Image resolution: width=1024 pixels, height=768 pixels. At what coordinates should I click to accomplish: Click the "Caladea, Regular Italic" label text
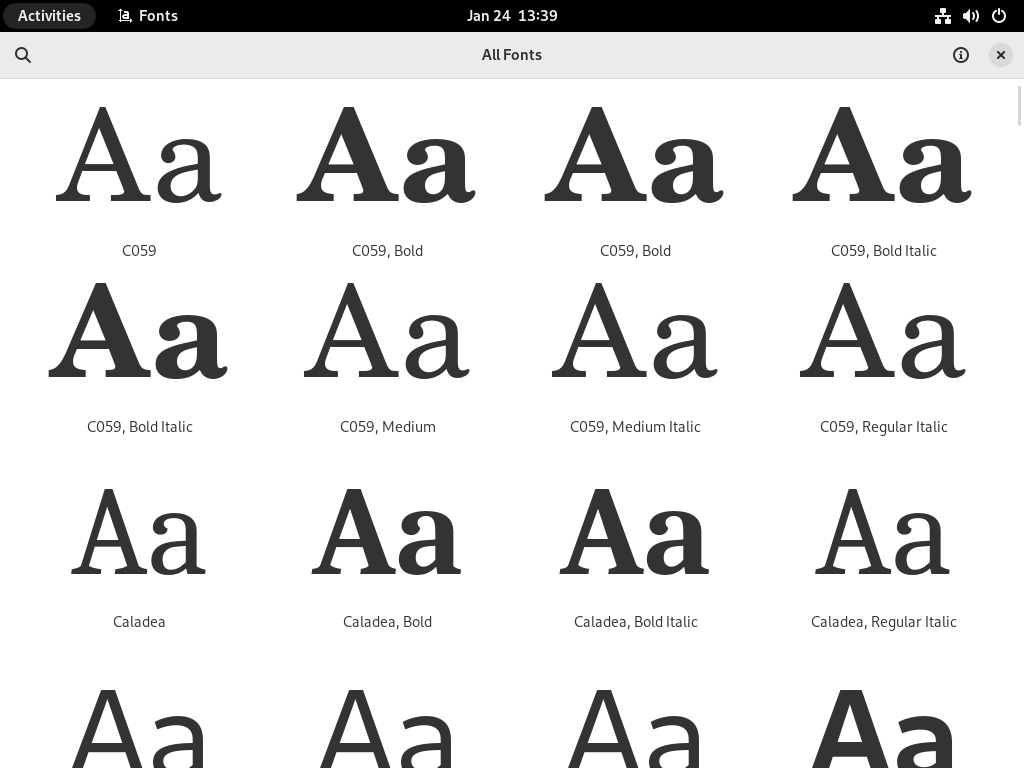click(884, 622)
